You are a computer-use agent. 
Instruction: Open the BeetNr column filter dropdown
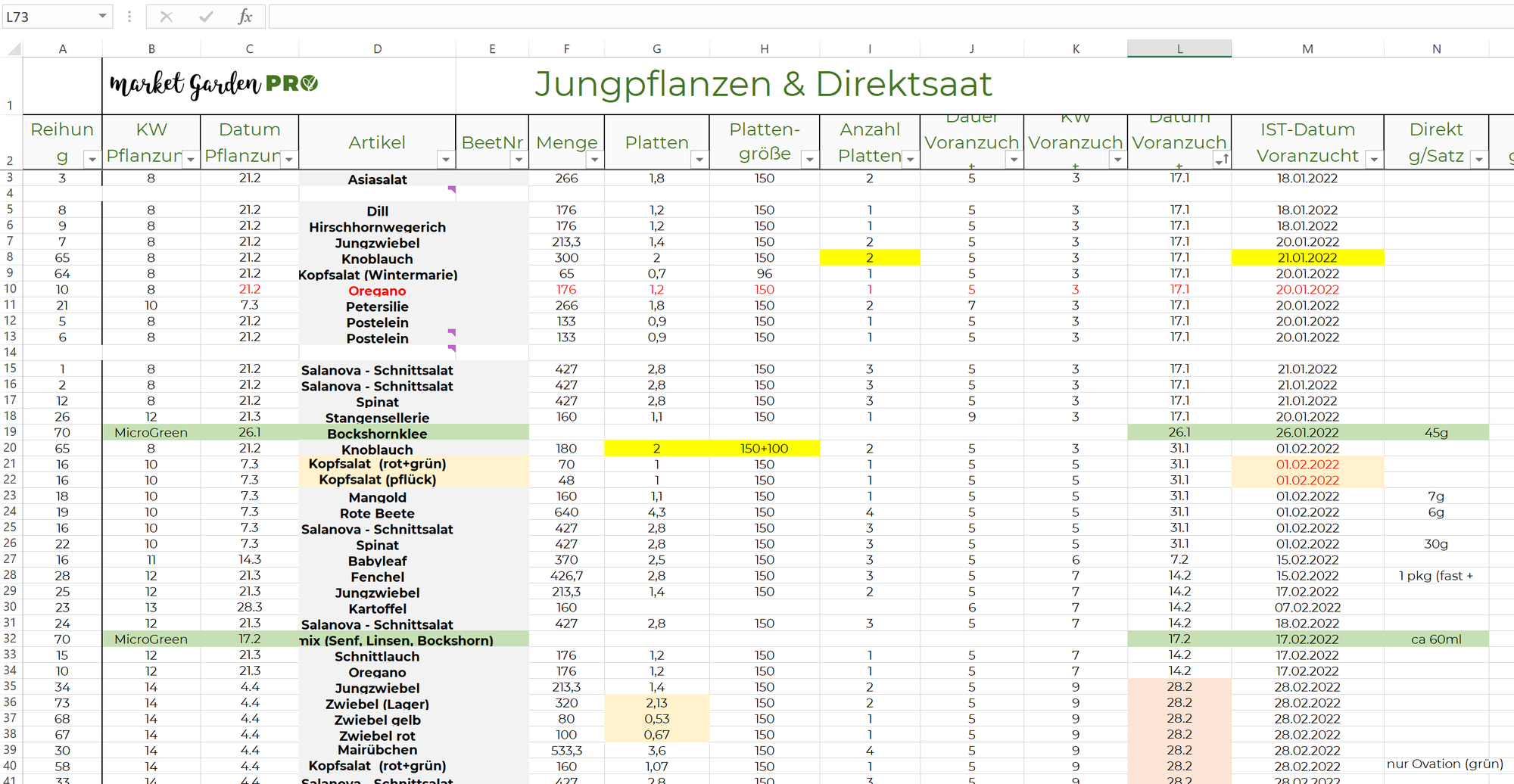[519, 159]
